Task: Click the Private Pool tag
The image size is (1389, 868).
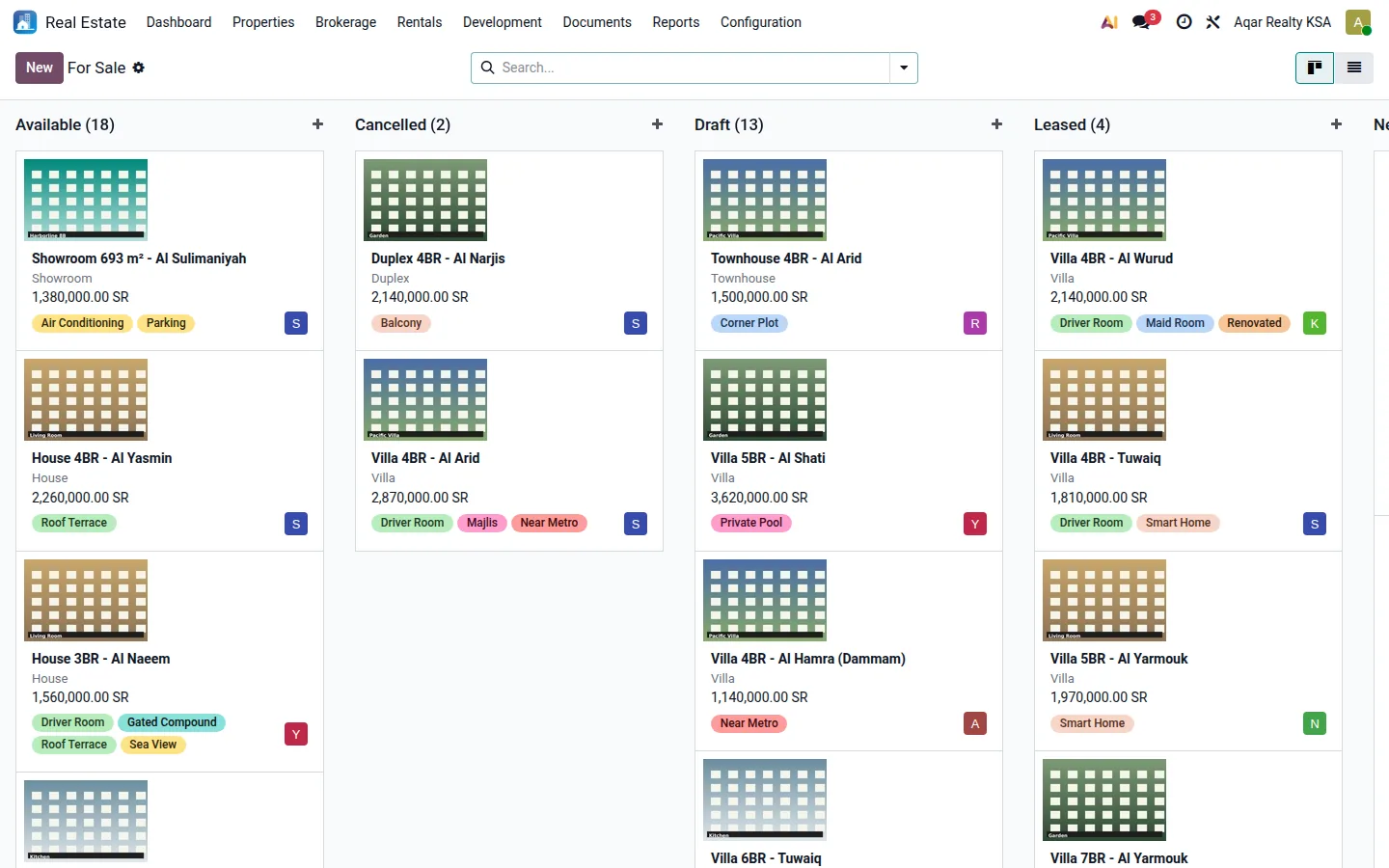Action: tap(751, 523)
